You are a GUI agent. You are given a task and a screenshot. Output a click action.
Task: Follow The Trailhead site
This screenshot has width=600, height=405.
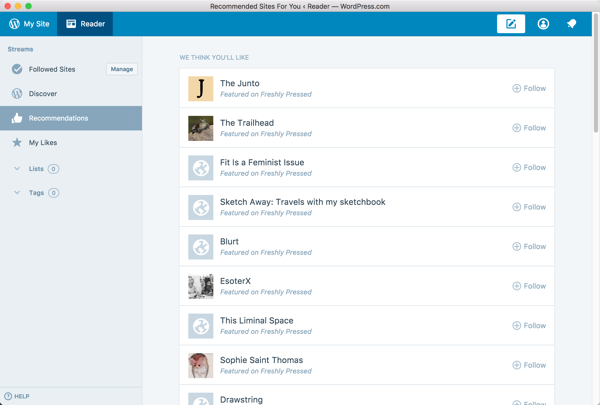click(529, 128)
